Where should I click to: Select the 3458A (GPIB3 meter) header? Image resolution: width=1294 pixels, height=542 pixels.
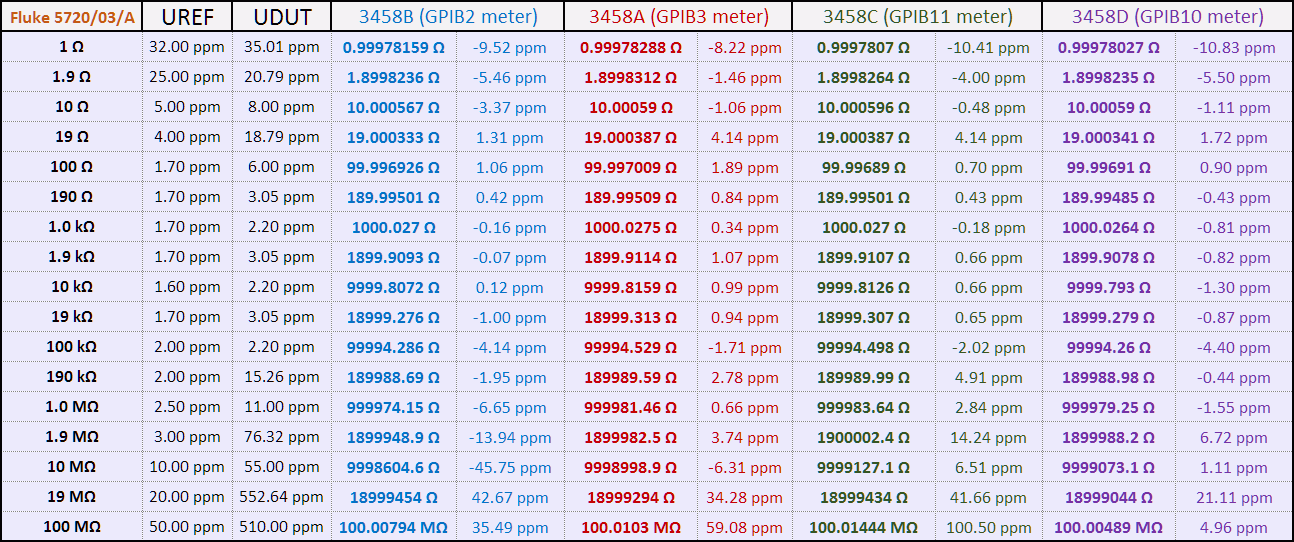pyautogui.click(x=678, y=16)
